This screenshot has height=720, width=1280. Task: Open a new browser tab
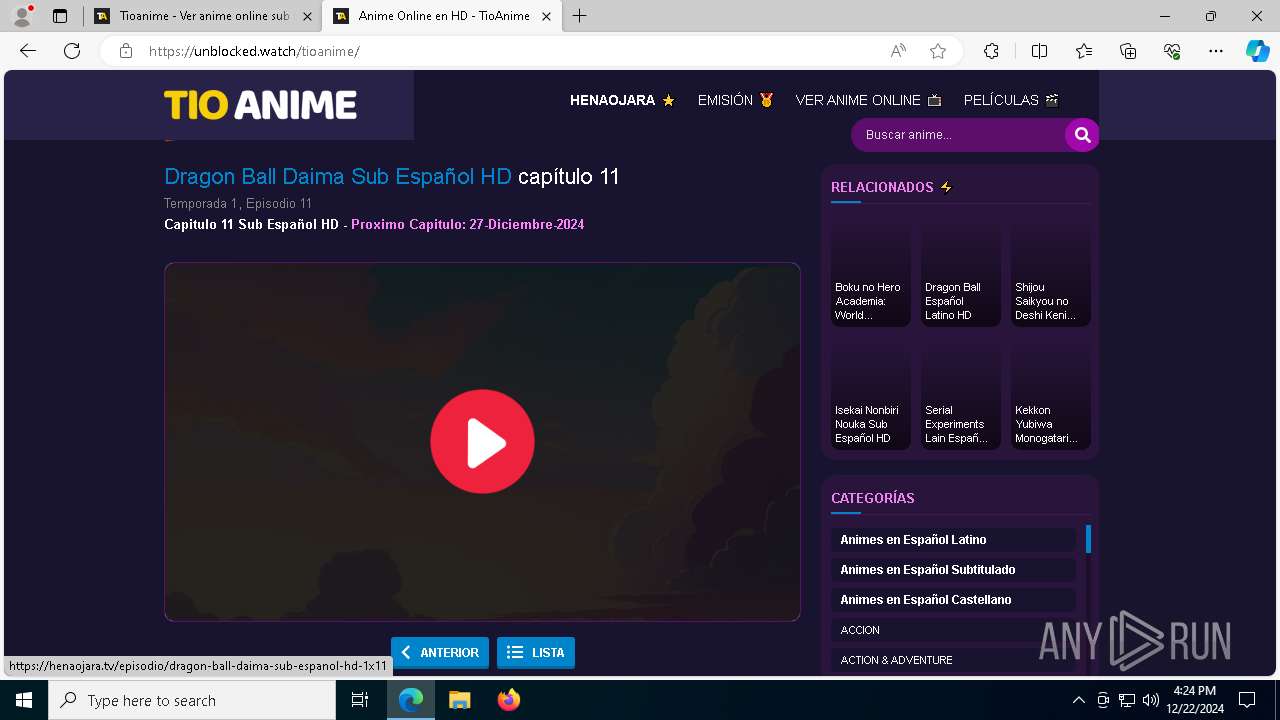(x=580, y=16)
